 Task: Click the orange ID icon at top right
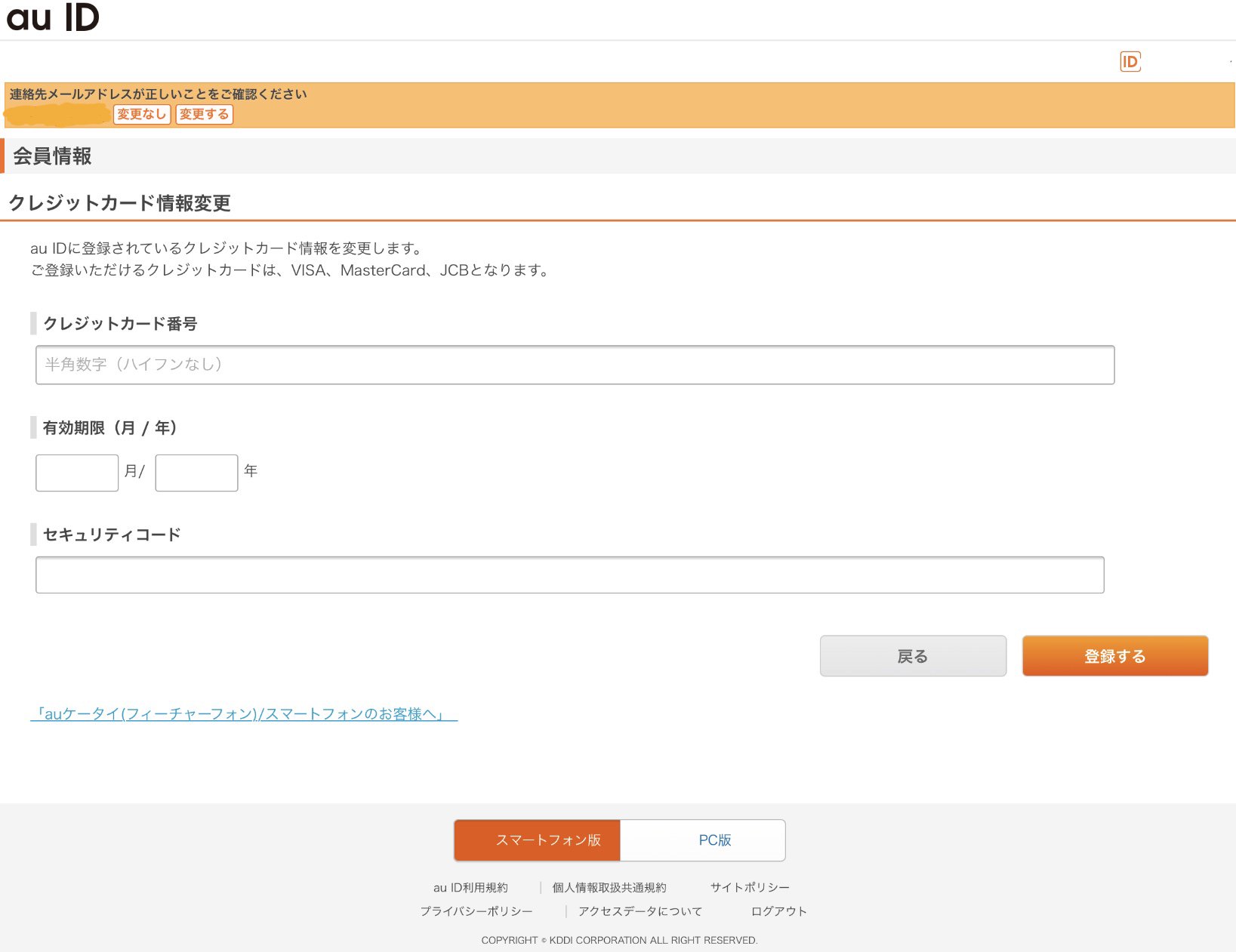point(1130,62)
